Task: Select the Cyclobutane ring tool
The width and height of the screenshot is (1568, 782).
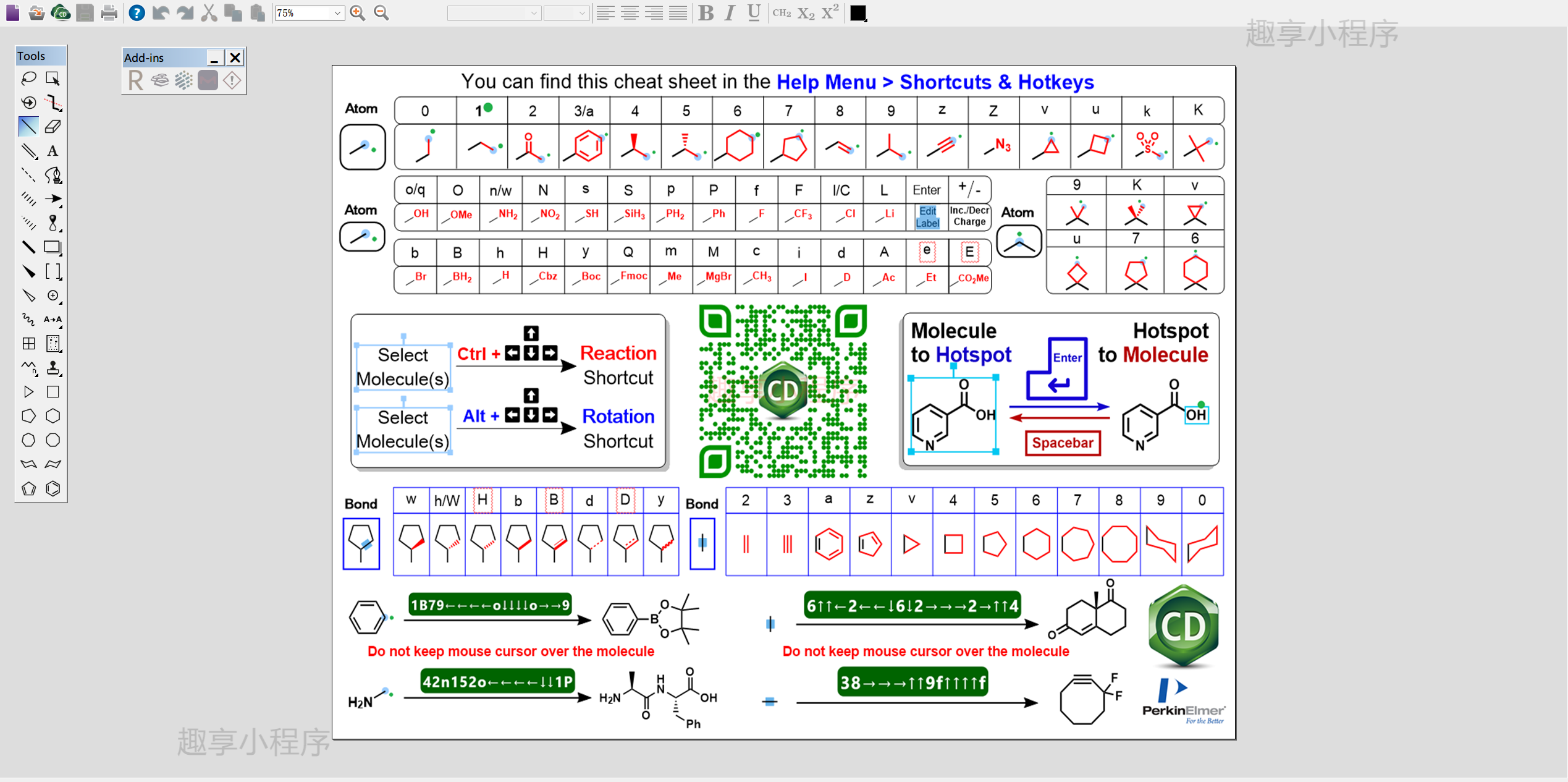Action: click(53, 392)
